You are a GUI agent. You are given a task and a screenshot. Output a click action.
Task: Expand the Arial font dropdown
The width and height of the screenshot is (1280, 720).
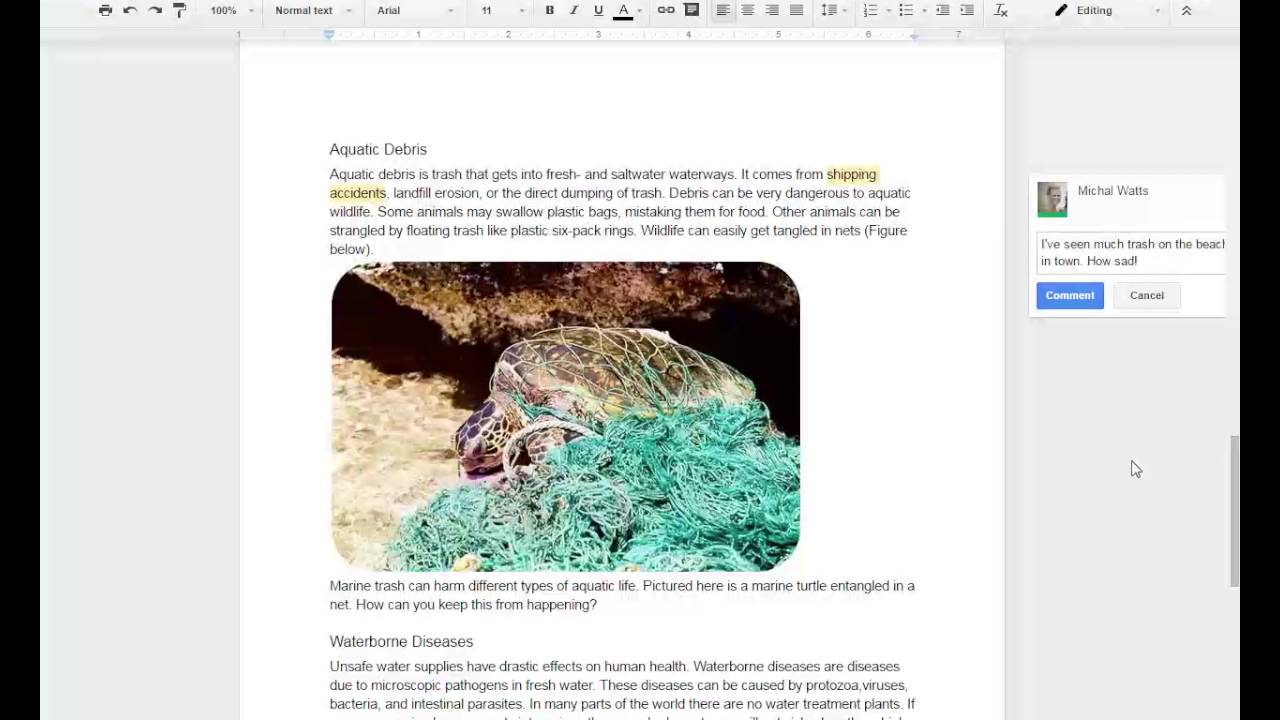[x=415, y=10]
